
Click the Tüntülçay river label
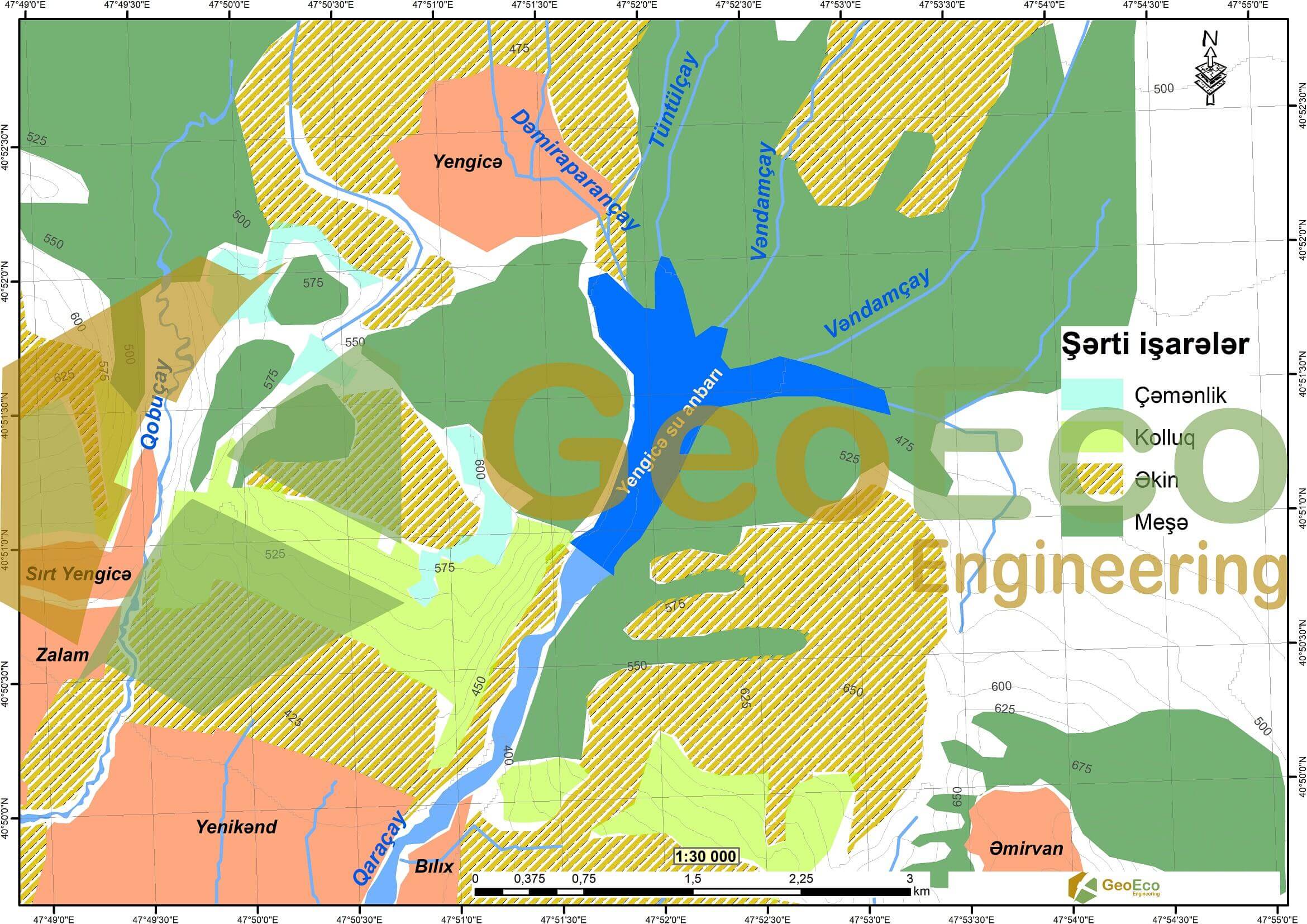tap(674, 99)
